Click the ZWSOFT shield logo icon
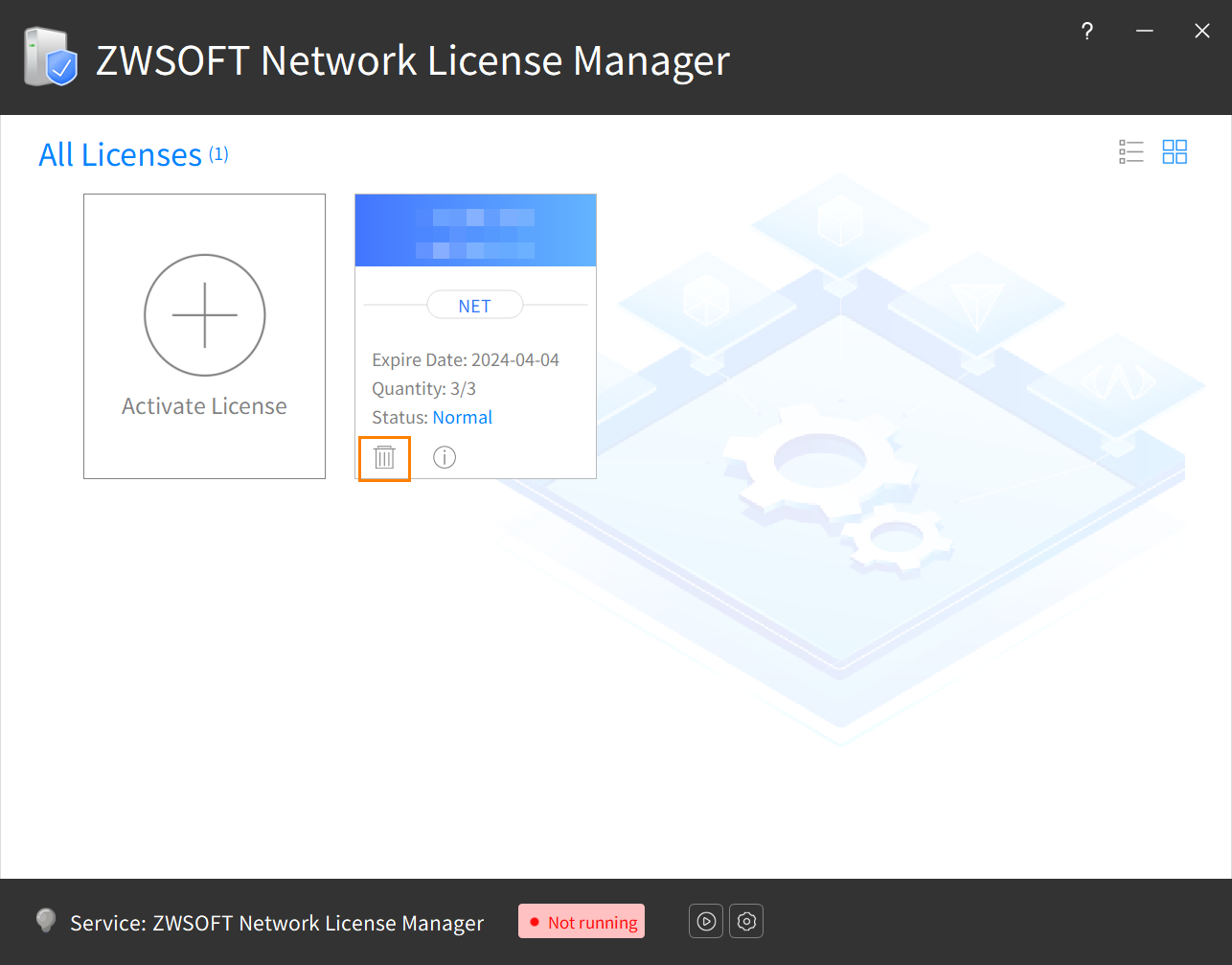 (52, 57)
